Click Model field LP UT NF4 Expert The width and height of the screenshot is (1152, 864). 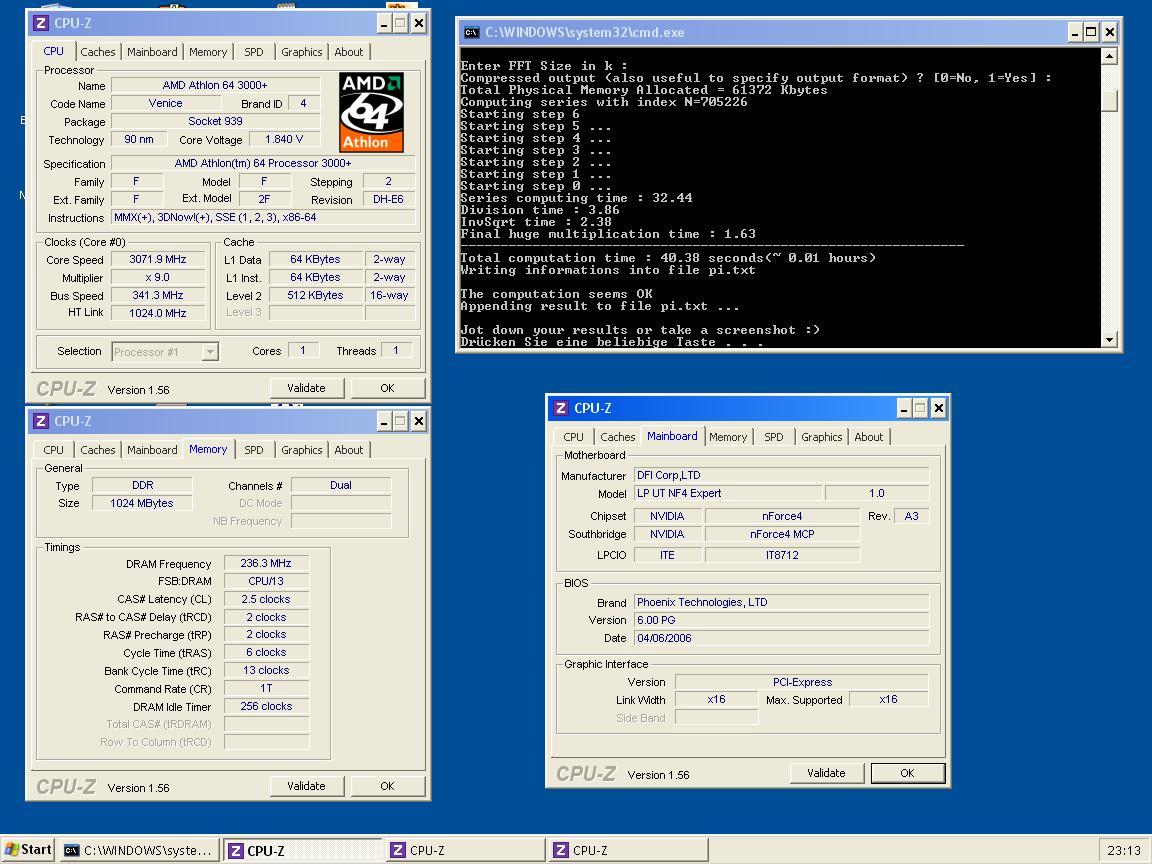point(727,493)
